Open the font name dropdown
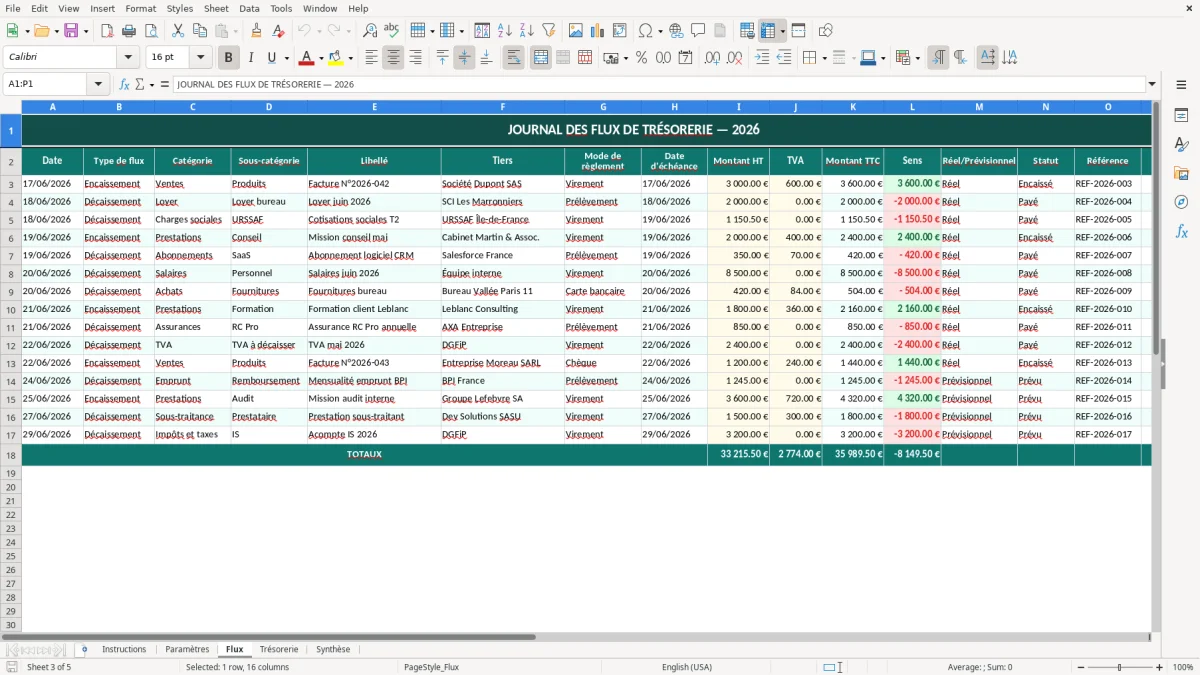The height and width of the screenshot is (675, 1200). coord(128,58)
